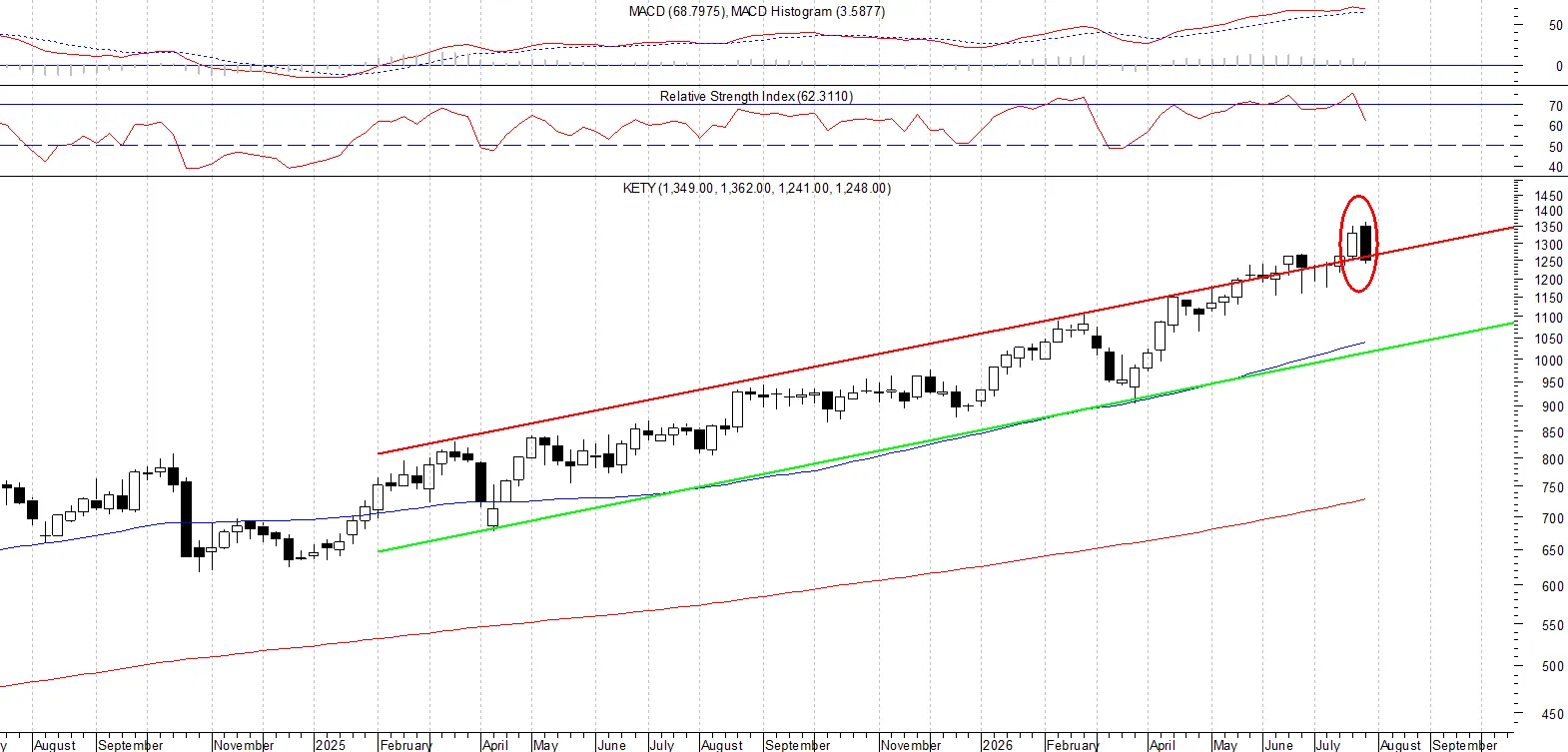This screenshot has height=752, width=1568.
Task: Select the 850 price axis label
Action: [1553, 433]
